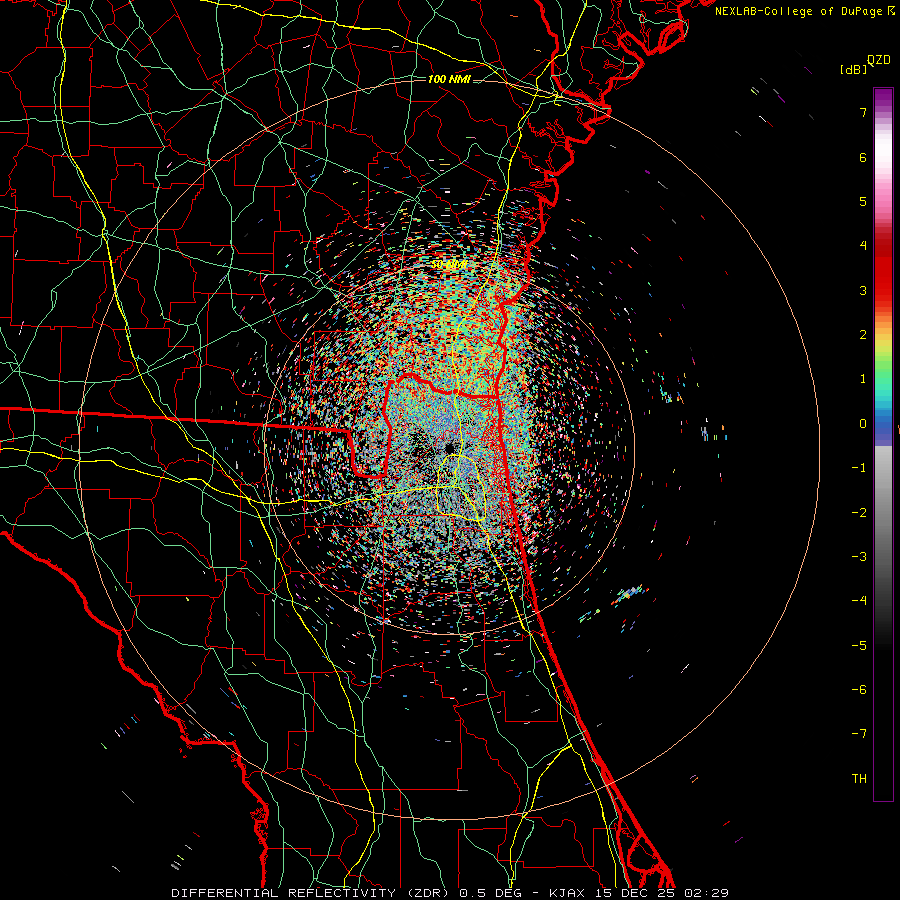This screenshot has height=900, width=900.
Task: Click the KJAX station identifier
Action: pos(567,893)
